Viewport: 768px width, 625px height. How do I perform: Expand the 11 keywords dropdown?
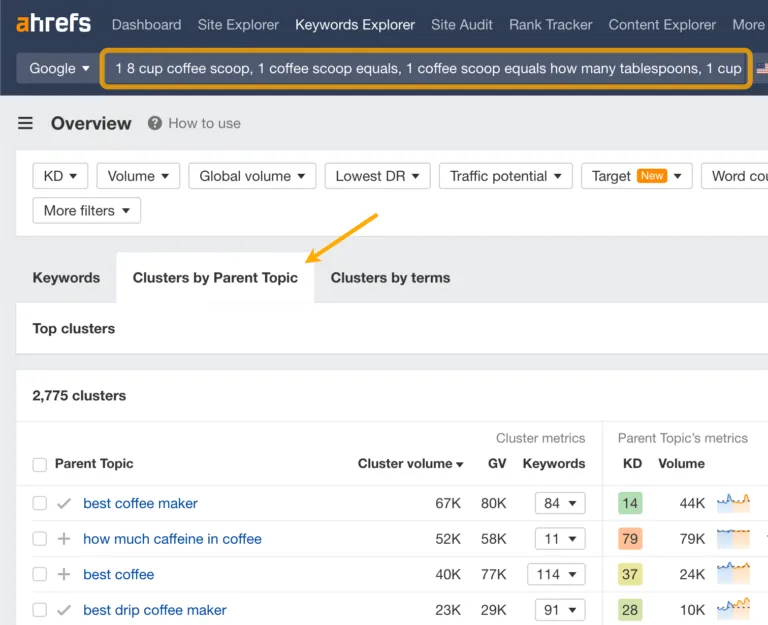tap(560, 539)
